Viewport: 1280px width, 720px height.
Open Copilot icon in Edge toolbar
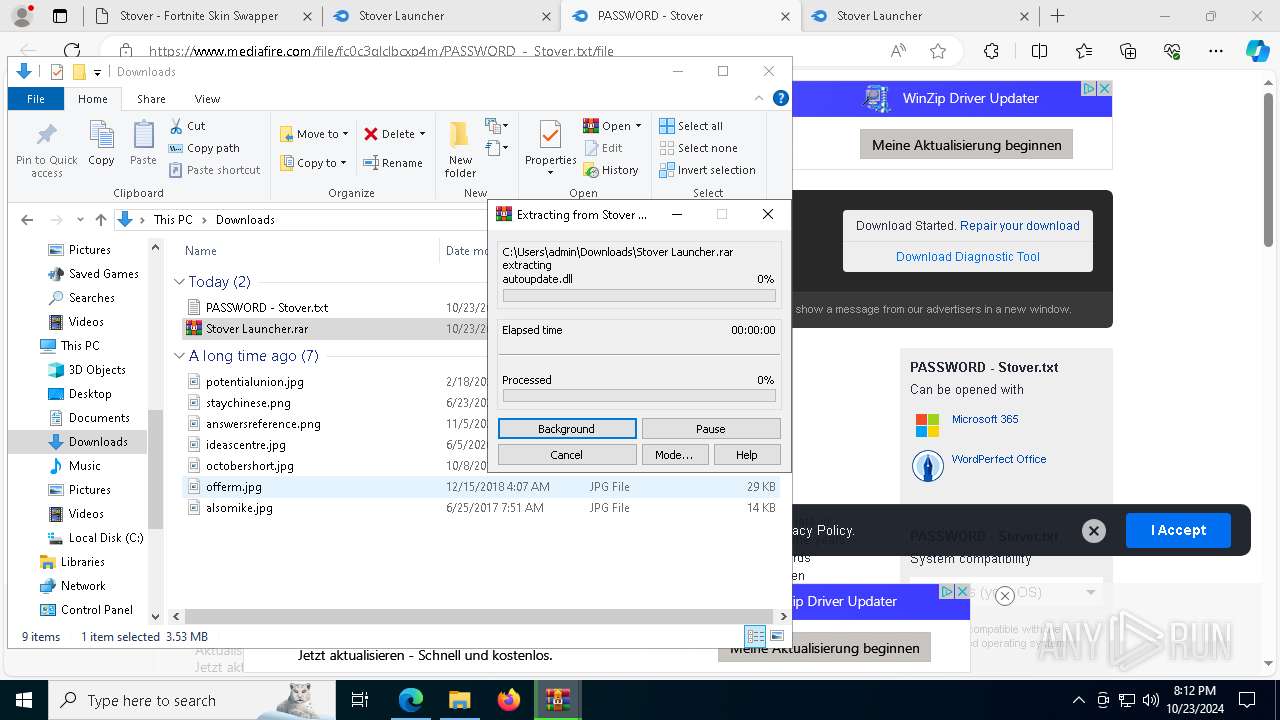[x=1257, y=51]
